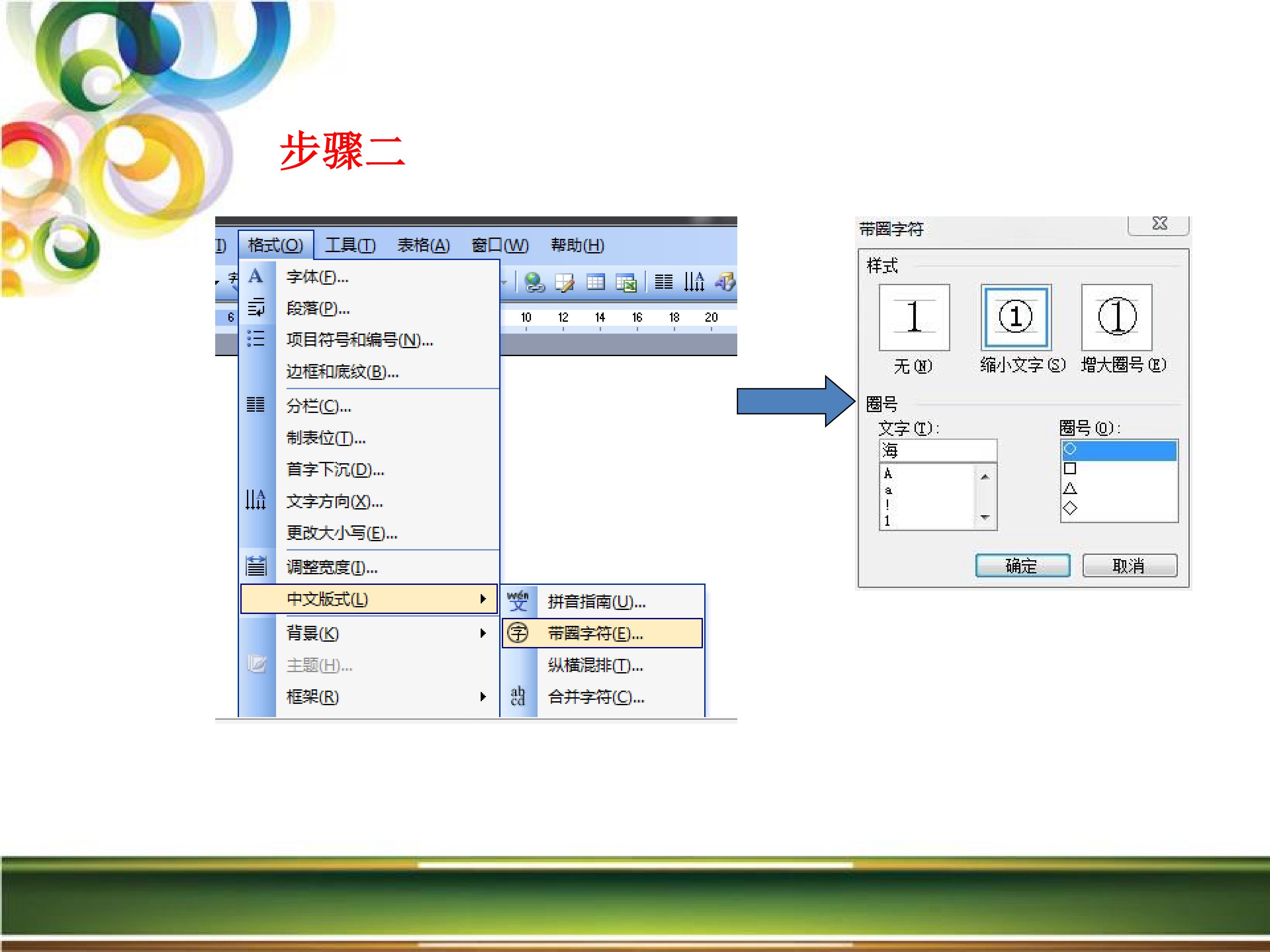Click the Columns toolbar icon
The image size is (1270, 952).
coord(664,282)
